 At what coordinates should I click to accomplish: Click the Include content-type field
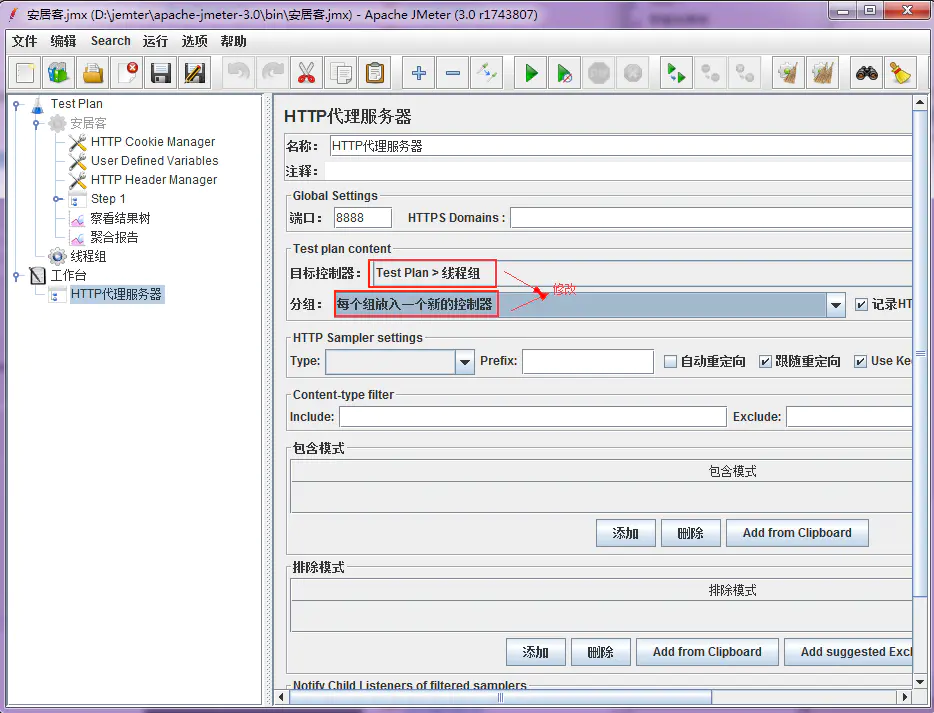tap(533, 417)
